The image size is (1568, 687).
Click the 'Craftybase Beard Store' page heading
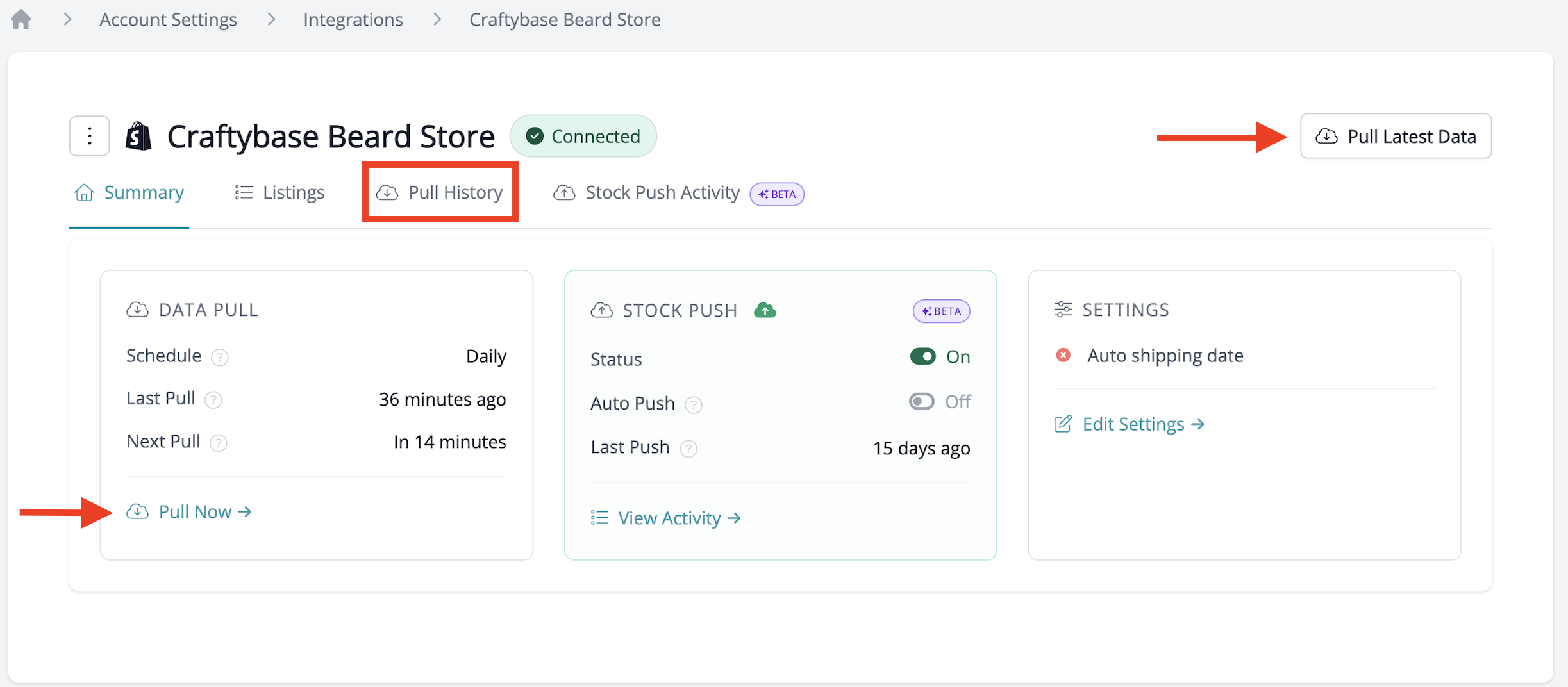coord(331,136)
